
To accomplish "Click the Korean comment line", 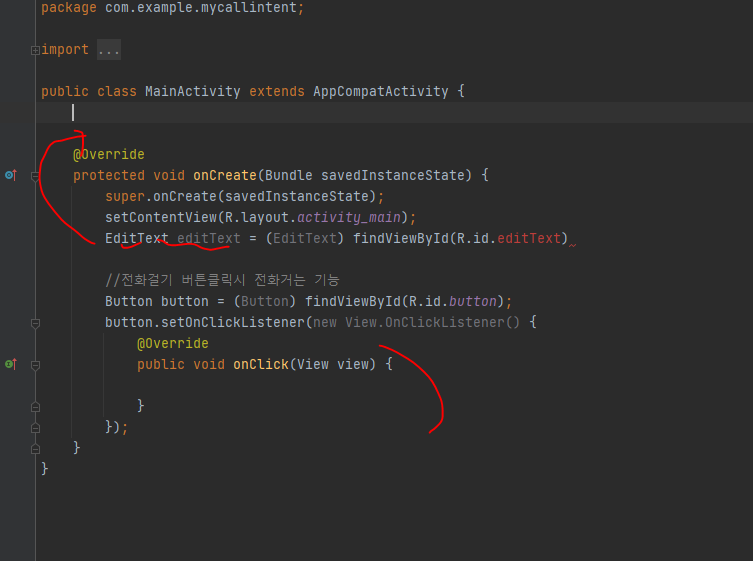I will 222,280.
